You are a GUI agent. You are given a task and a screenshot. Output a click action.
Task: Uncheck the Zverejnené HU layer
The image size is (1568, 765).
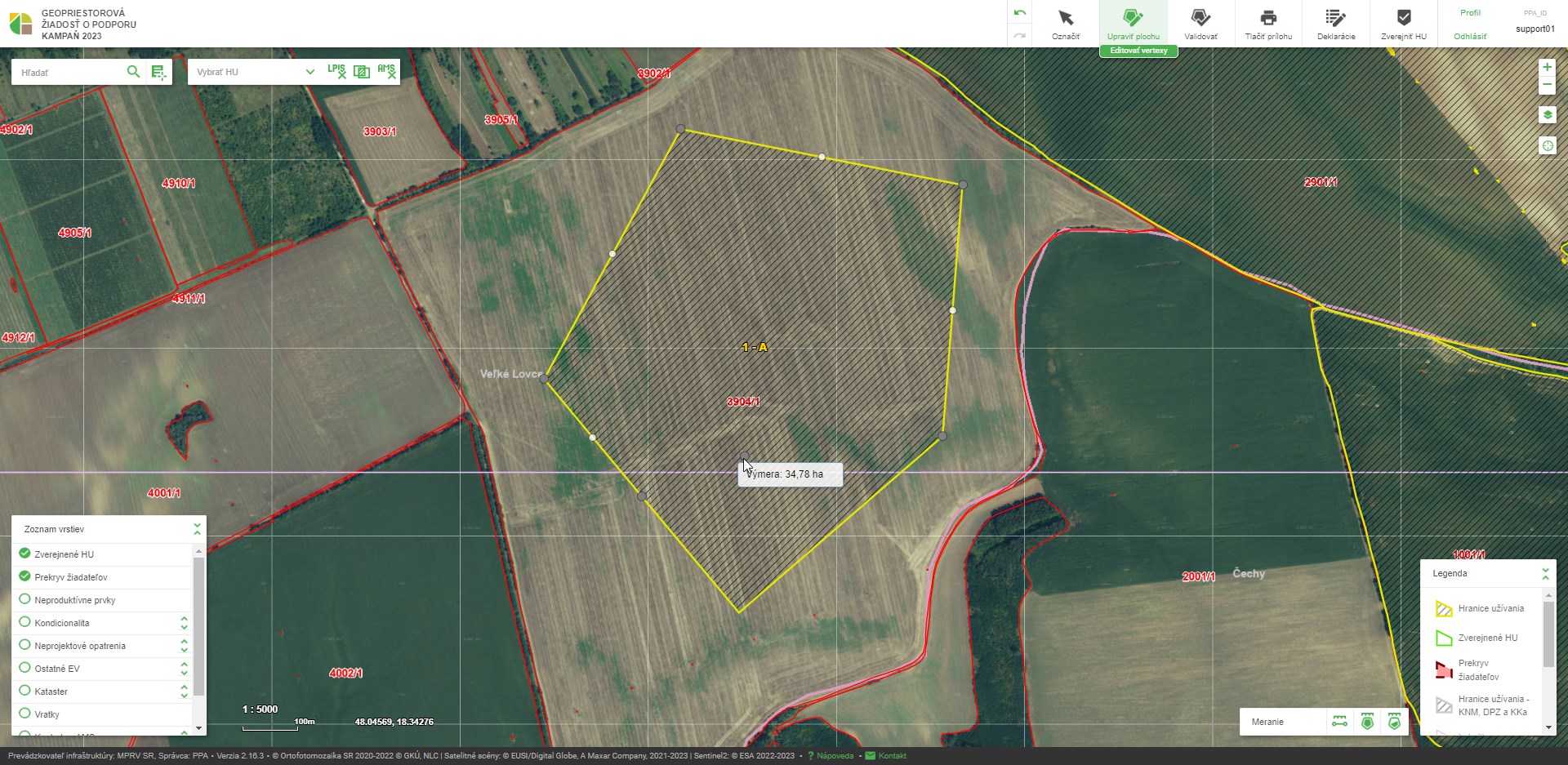24,554
